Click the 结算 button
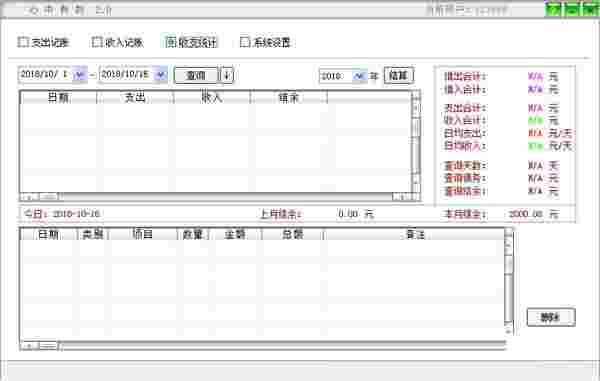 point(398,75)
